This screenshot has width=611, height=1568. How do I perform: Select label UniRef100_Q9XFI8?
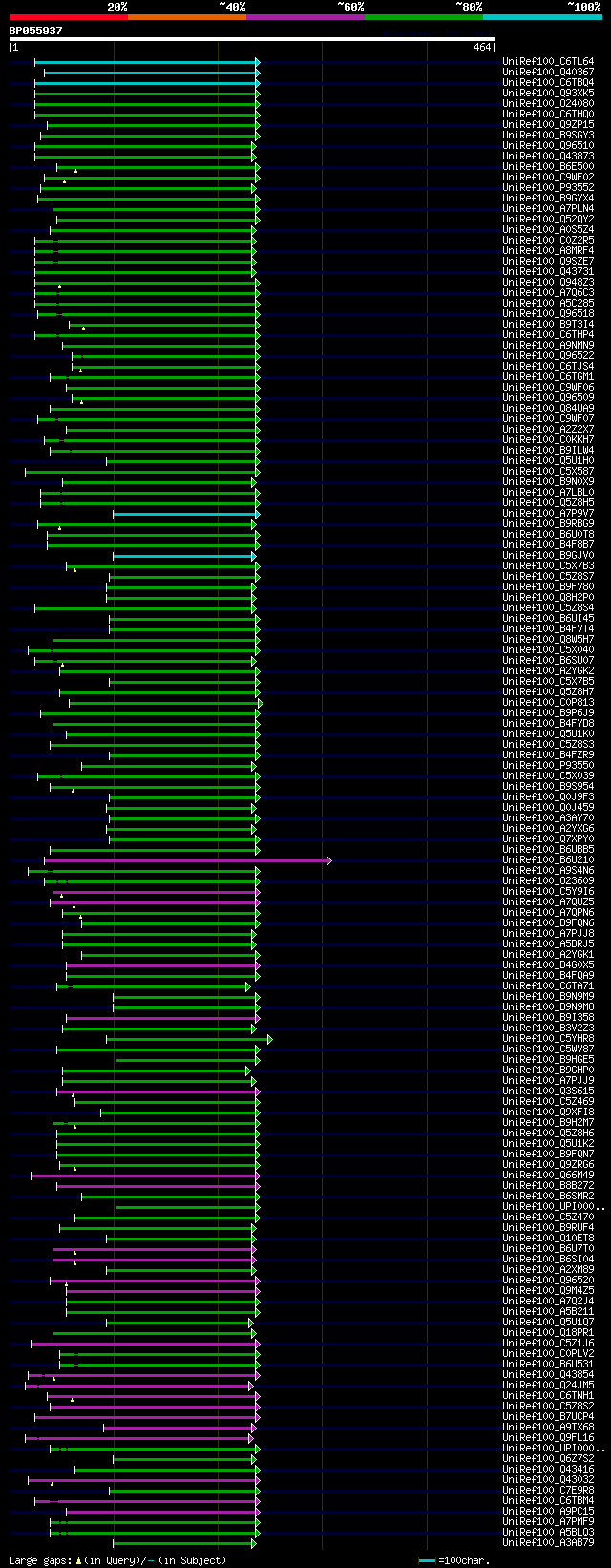(x=548, y=1112)
